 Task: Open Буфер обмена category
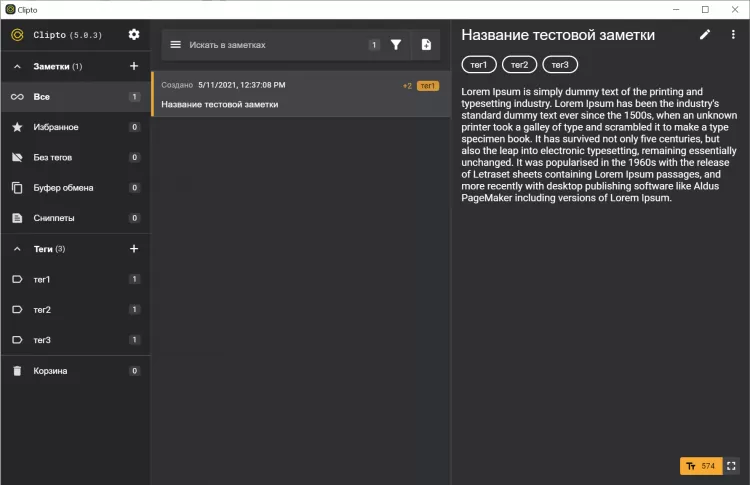coord(66,188)
